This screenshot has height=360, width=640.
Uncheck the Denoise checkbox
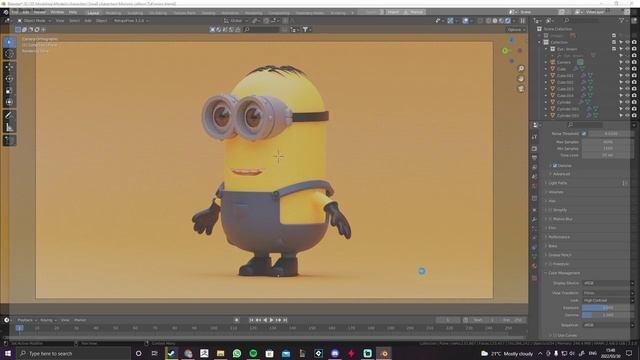(x=555, y=165)
